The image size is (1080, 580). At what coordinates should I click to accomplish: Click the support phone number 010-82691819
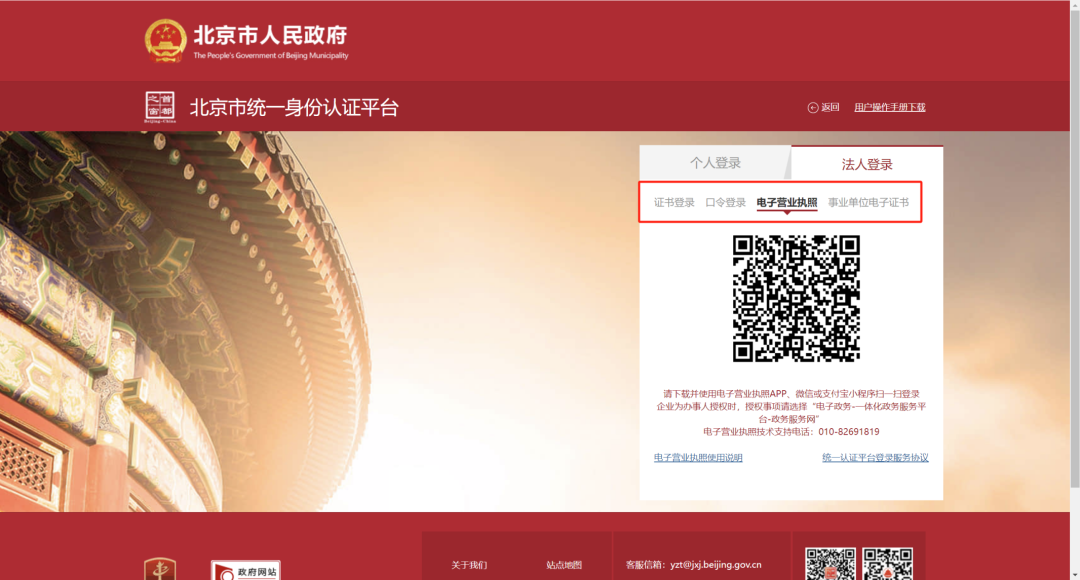(849, 432)
